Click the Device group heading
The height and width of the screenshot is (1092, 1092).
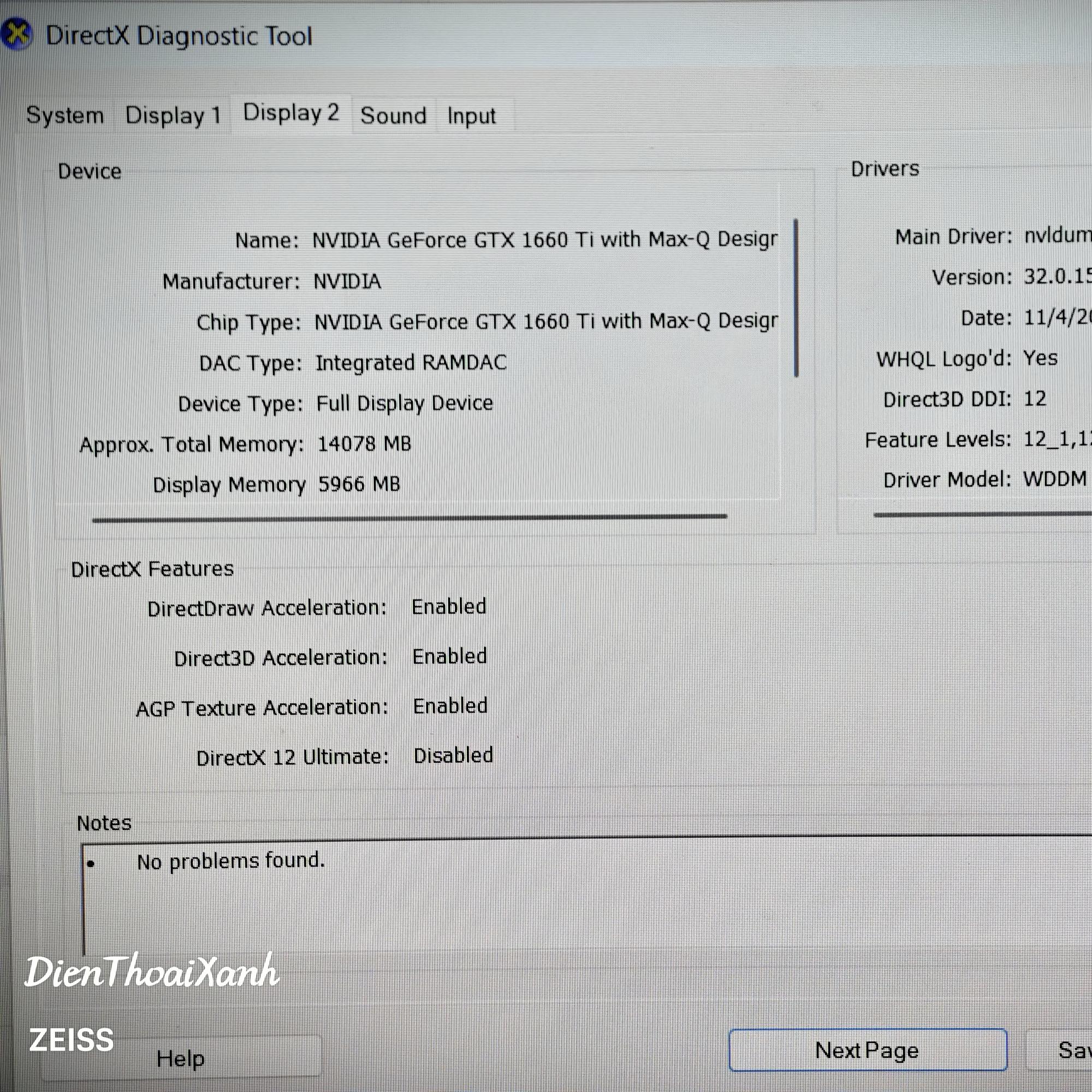point(90,171)
